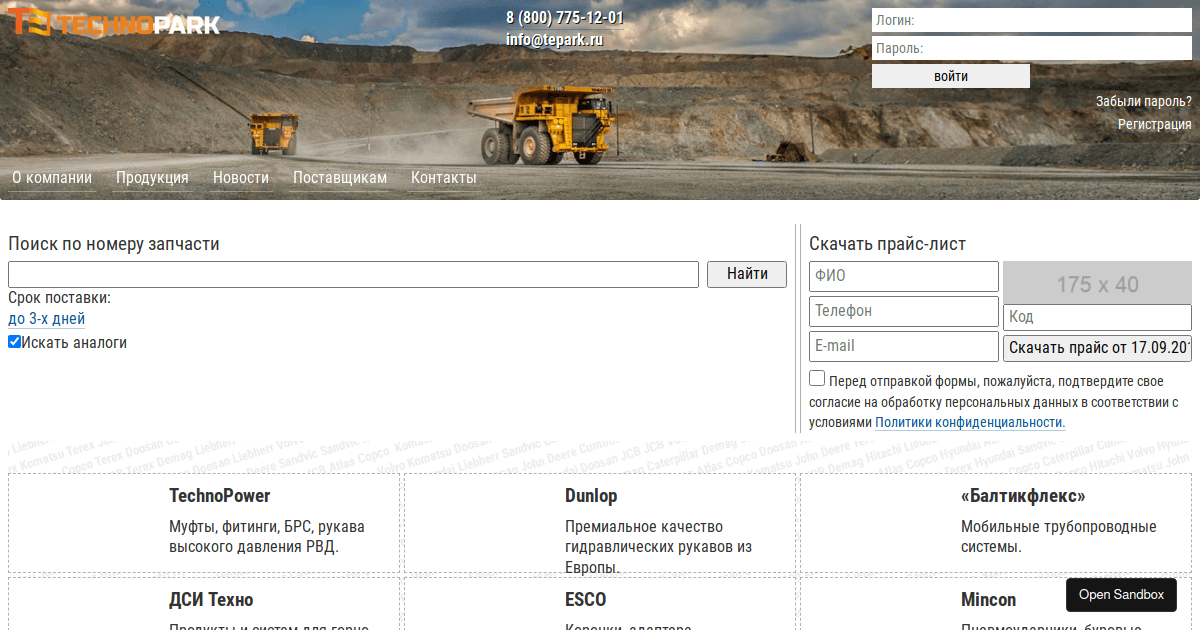
Task: Focus the Логин input field
Action: click(x=1032, y=20)
